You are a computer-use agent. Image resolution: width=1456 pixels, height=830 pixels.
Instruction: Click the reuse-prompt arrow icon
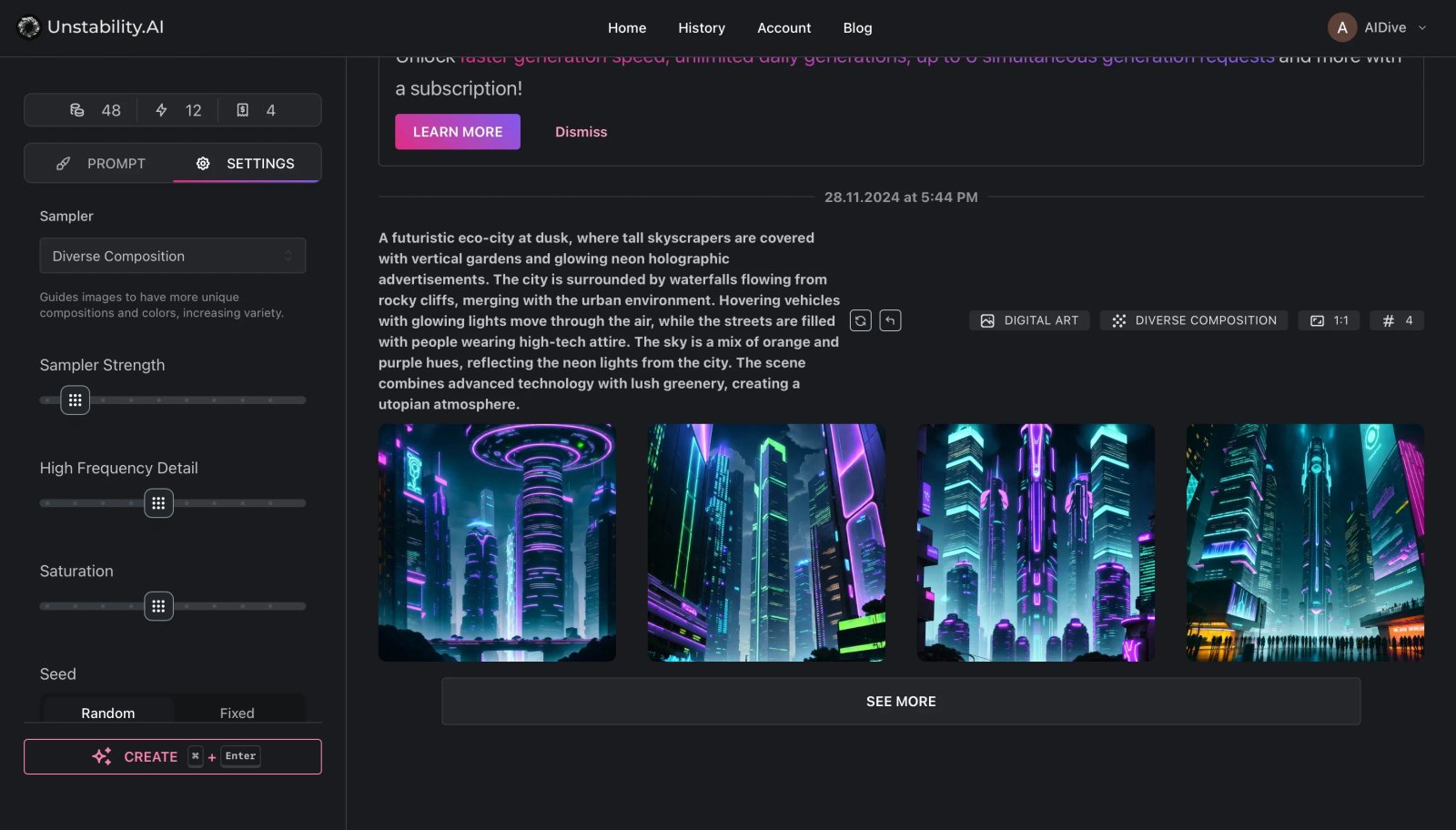click(890, 320)
